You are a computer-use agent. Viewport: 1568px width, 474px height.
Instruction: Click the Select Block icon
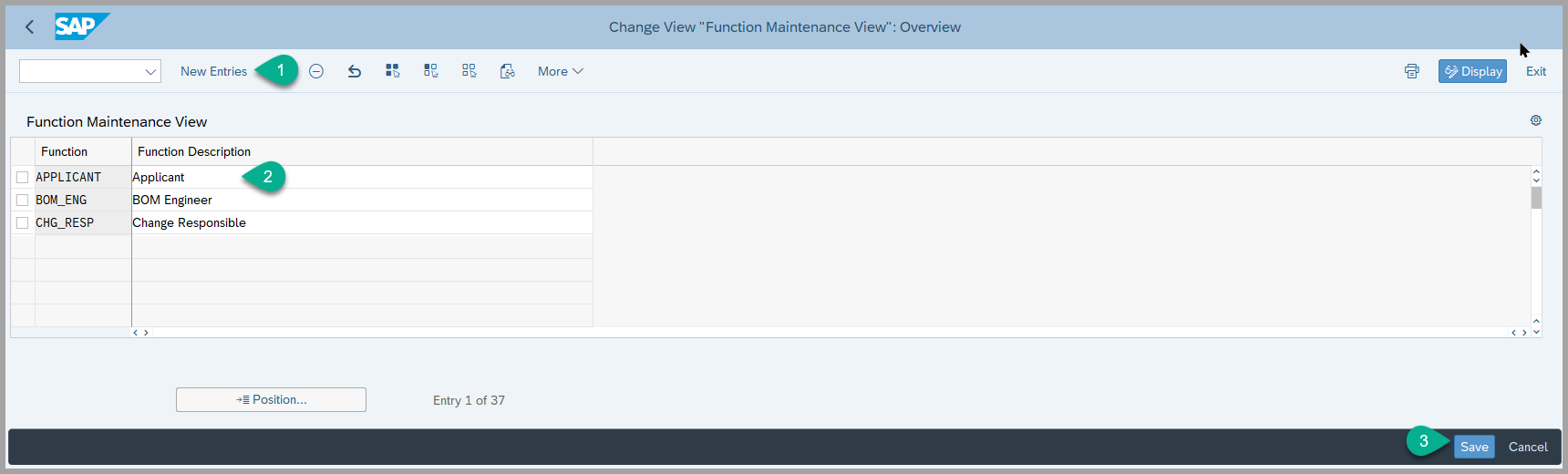pyautogui.click(x=431, y=71)
